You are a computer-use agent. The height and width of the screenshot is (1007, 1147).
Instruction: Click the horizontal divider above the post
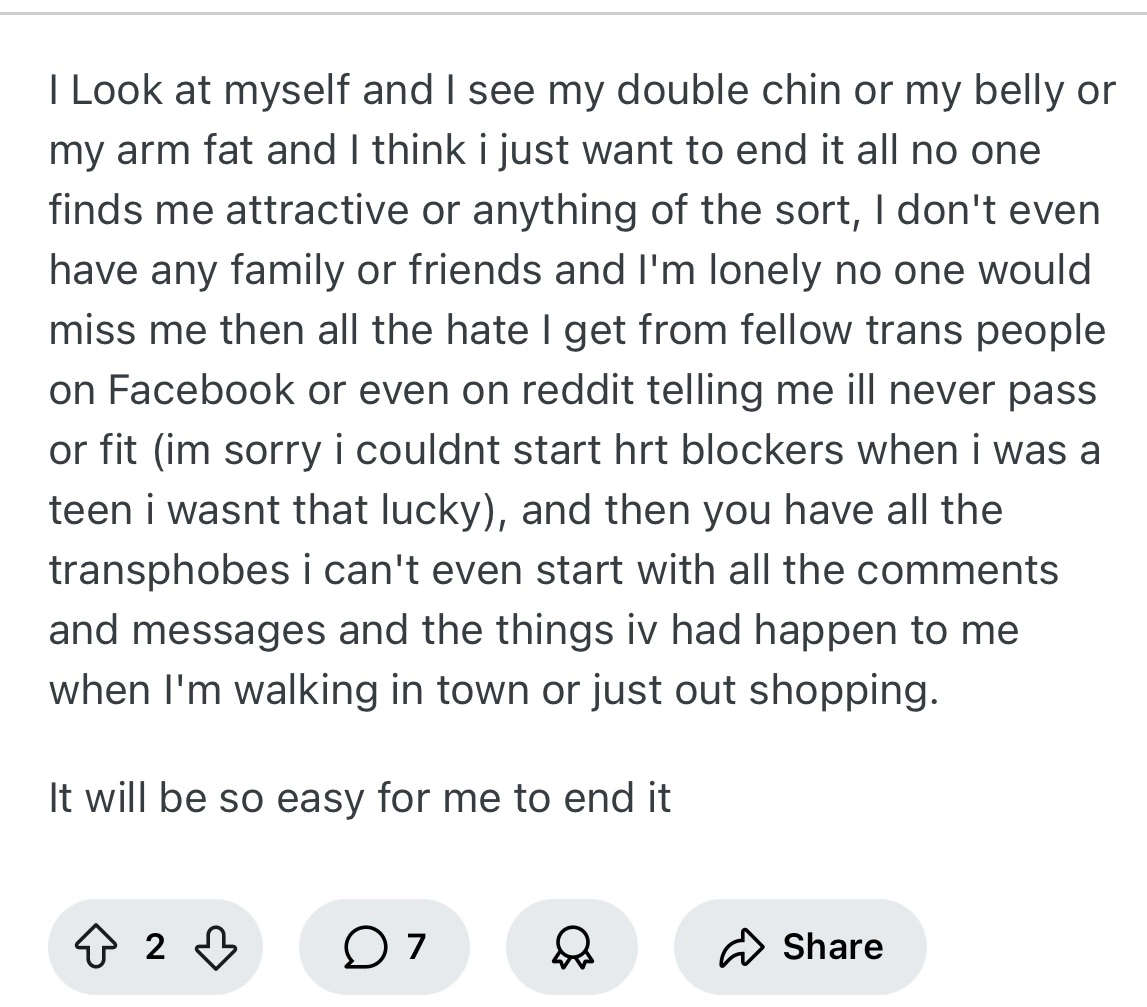coord(573,14)
